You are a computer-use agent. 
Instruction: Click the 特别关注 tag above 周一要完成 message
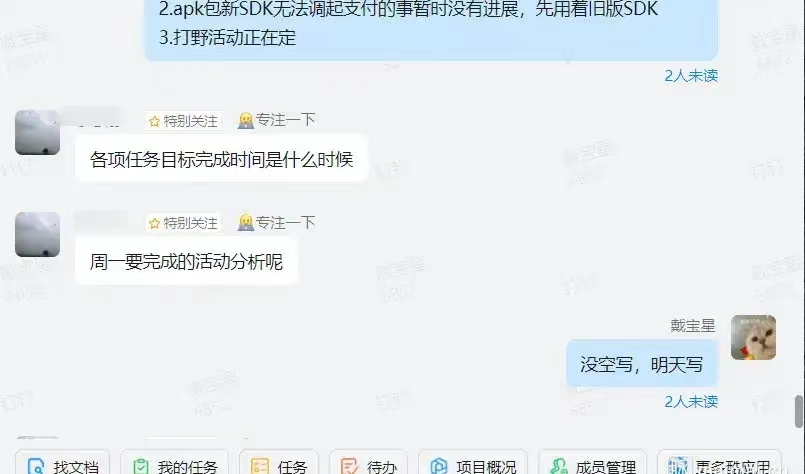click(183, 223)
